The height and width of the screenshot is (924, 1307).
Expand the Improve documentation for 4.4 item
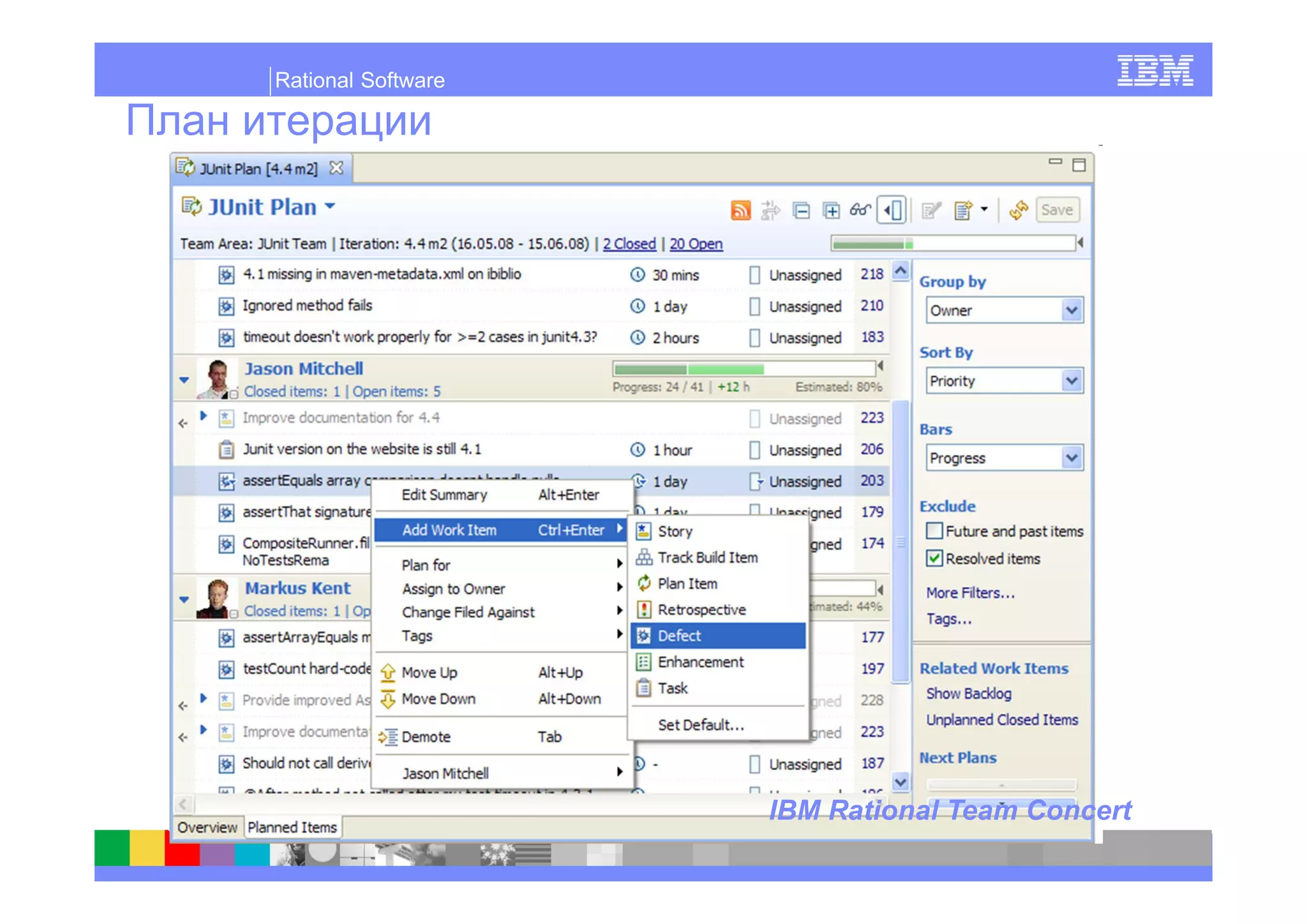point(204,416)
